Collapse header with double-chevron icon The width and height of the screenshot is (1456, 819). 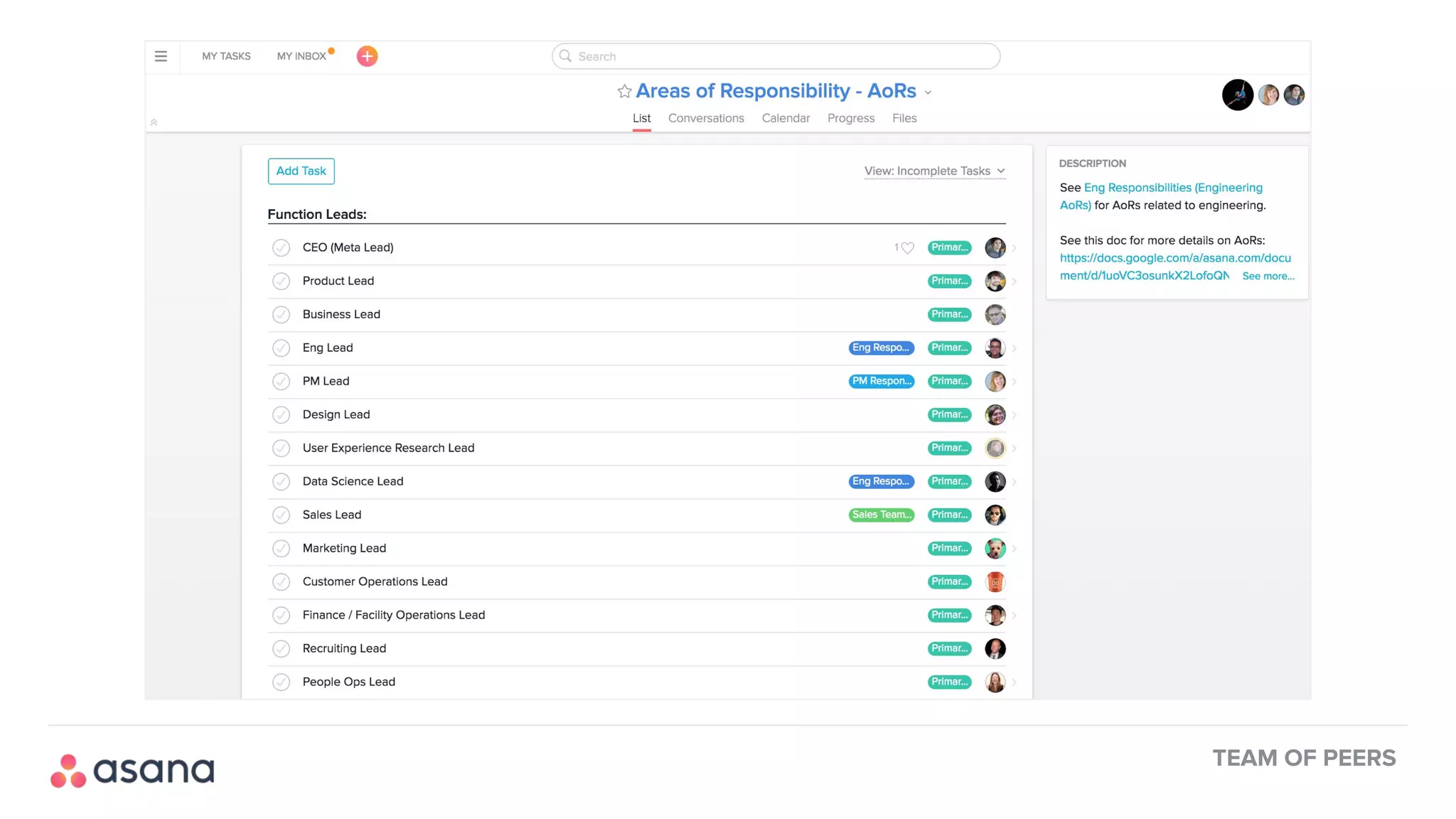[x=154, y=122]
